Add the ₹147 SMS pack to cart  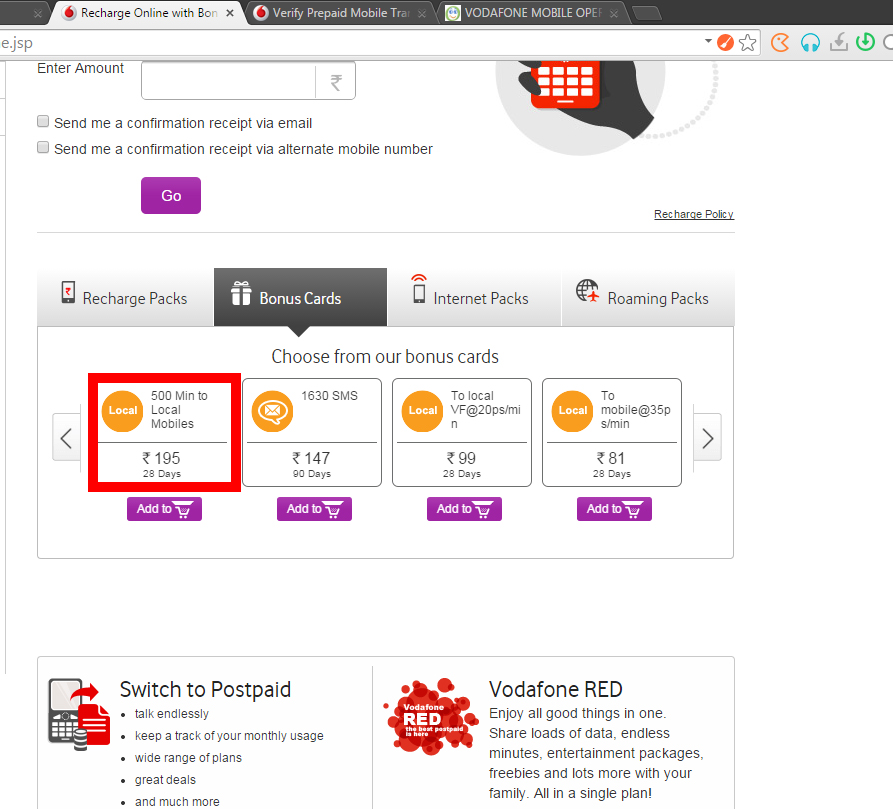(x=314, y=509)
